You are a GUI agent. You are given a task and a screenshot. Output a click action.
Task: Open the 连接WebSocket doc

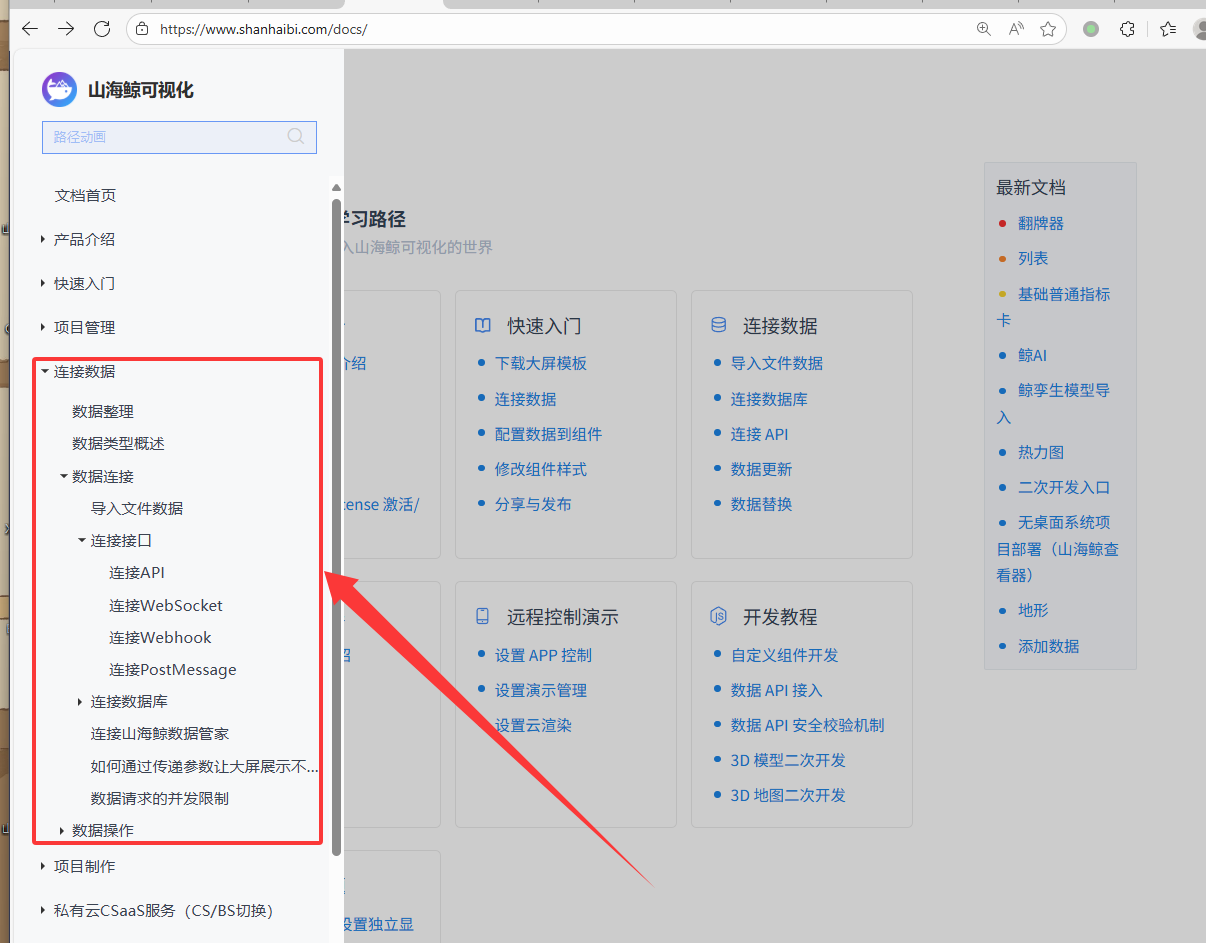click(x=166, y=605)
